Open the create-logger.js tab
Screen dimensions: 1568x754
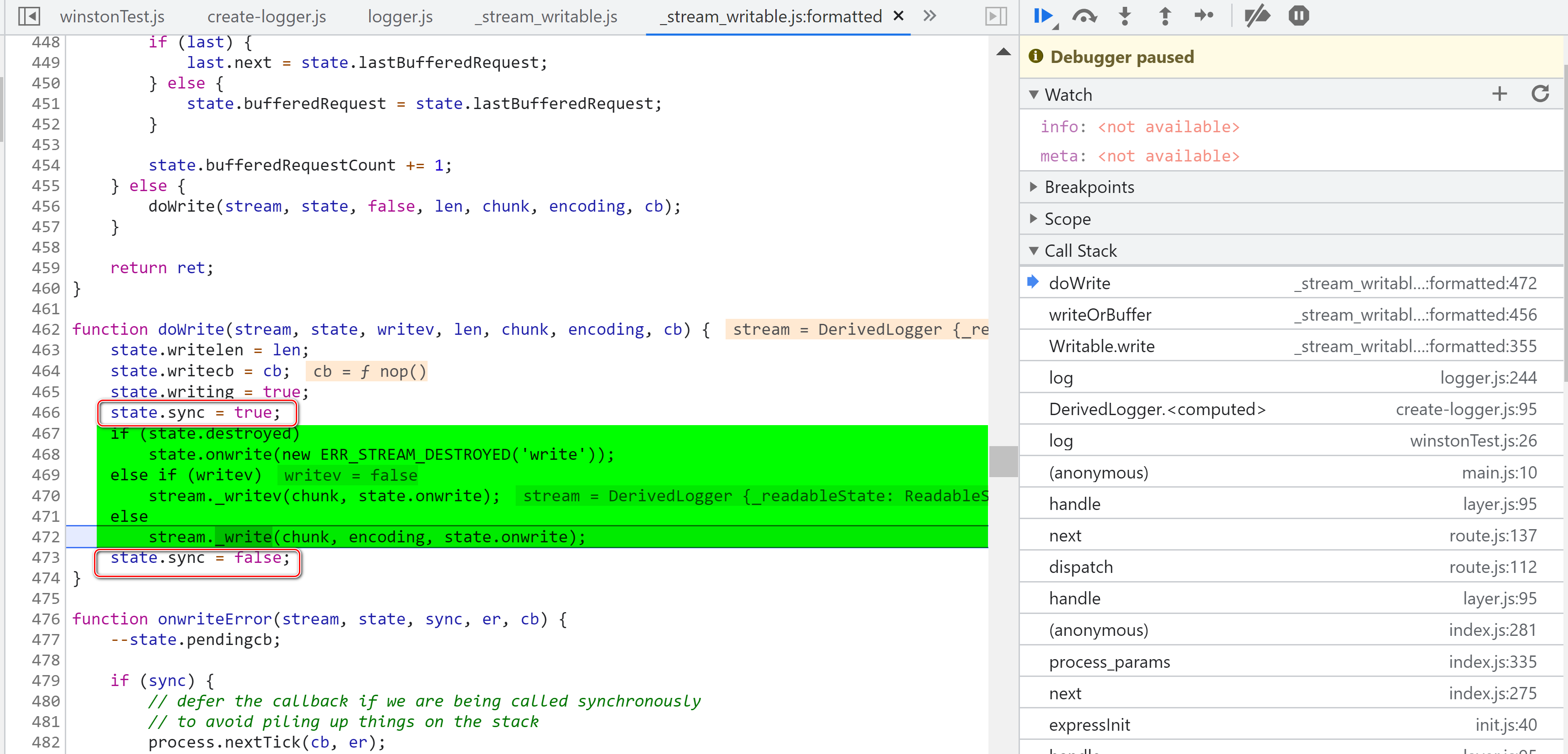(x=267, y=16)
